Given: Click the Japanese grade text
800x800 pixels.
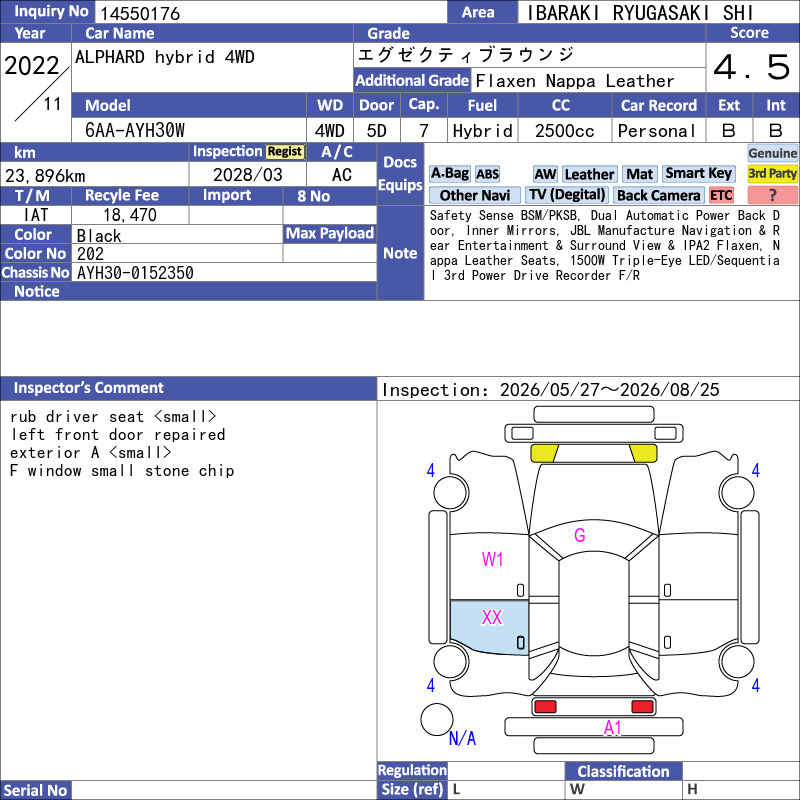Looking at the screenshot, I should [x=466, y=55].
